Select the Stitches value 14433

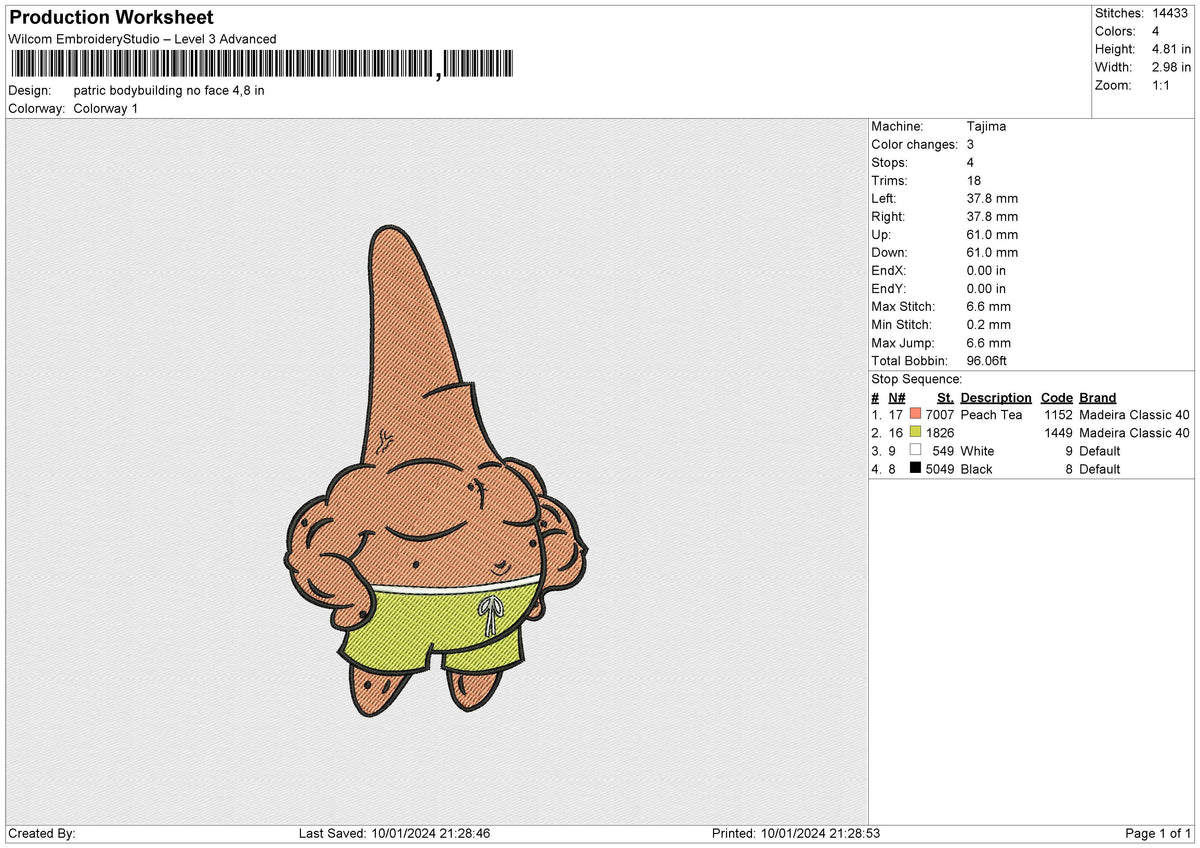1171,13
